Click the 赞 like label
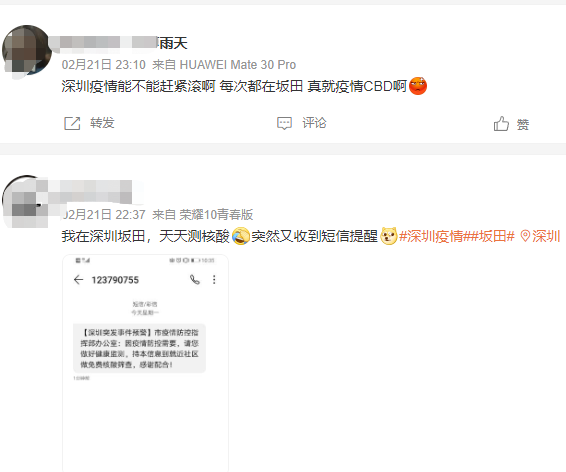This screenshot has width=566, height=472. 523,124
